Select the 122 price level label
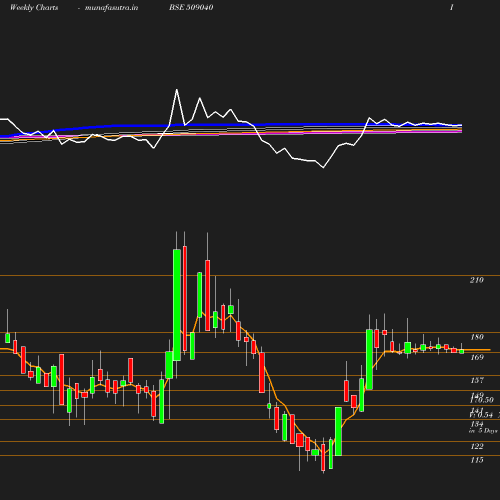500x500 pixels. (x=477, y=446)
